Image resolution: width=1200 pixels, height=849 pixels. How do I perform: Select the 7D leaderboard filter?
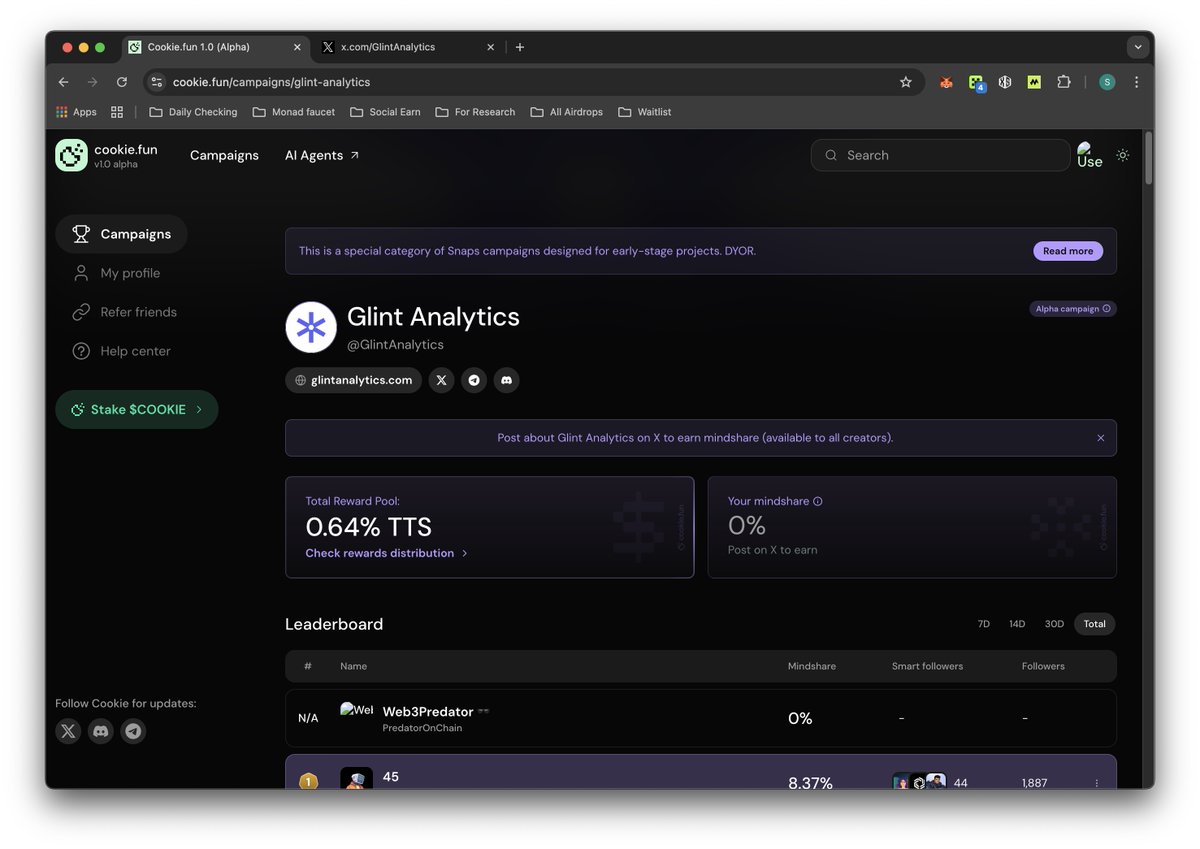coord(983,623)
